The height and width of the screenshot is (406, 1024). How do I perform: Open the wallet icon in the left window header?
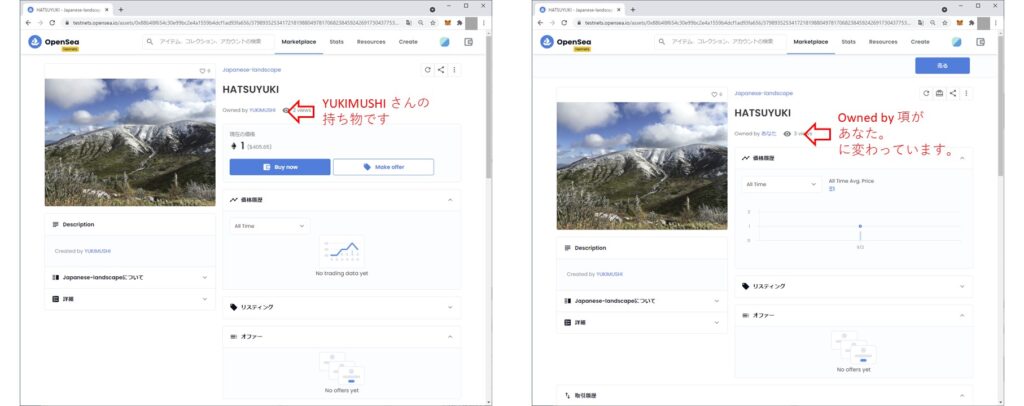pyautogui.click(x=468, y=42)
